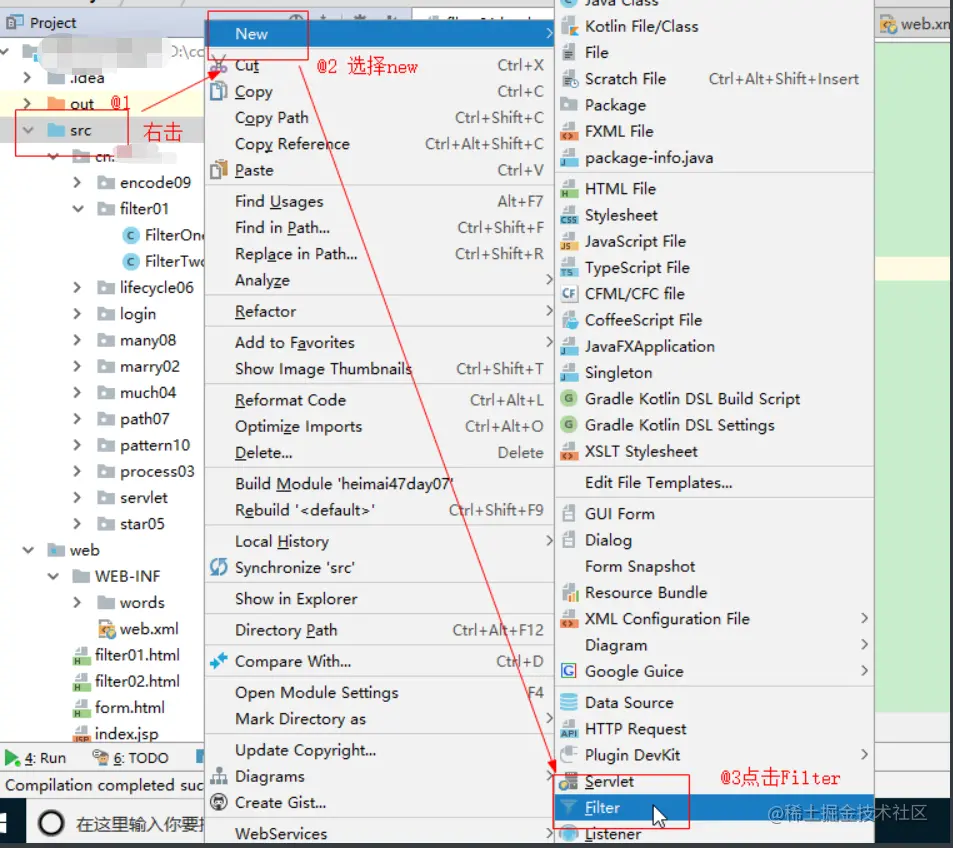Select Listener in the New submenu
Viewport: 953px width, 848px height.
[715, 834]
